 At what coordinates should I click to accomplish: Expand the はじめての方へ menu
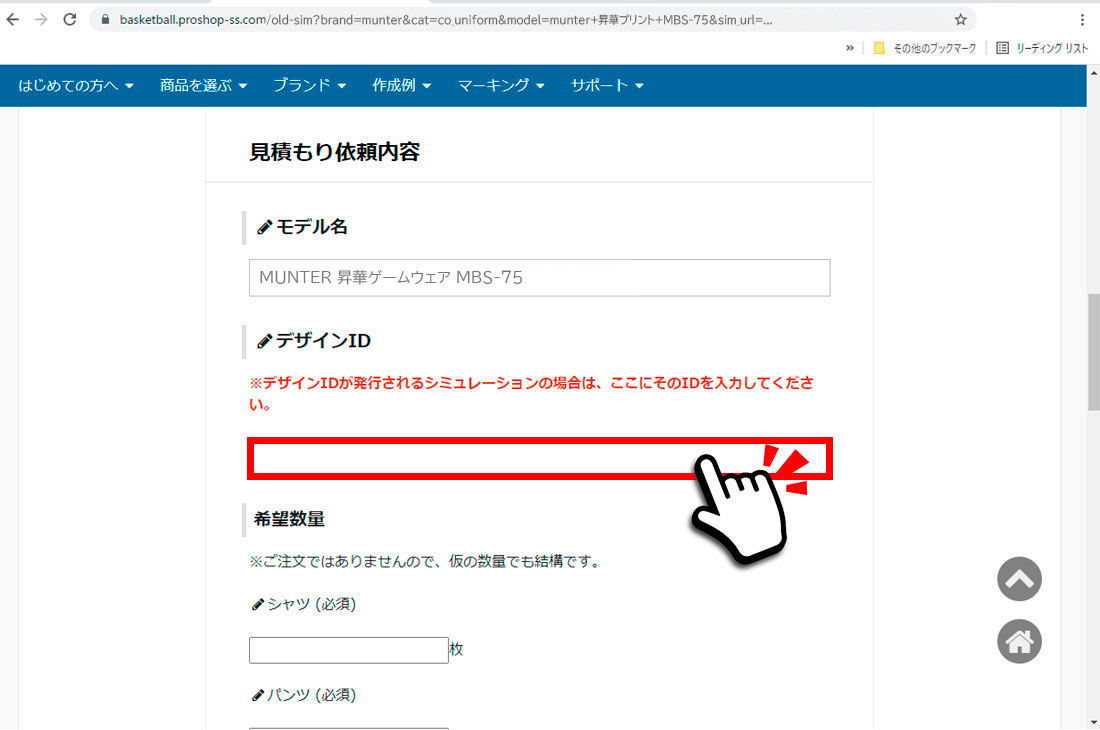click(x=76, y=86)
